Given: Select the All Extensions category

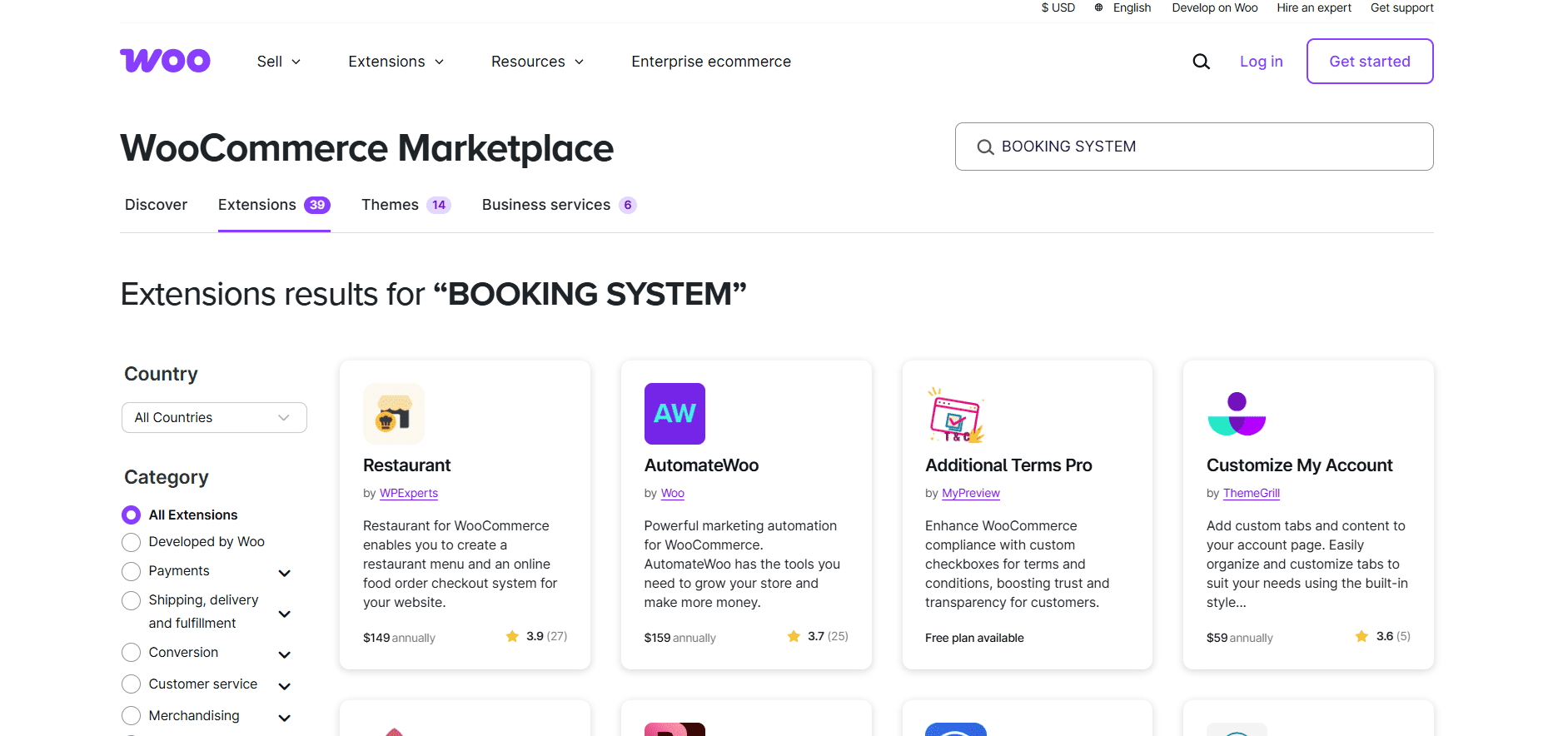Looking at the screenshot, I should point(131,515).
